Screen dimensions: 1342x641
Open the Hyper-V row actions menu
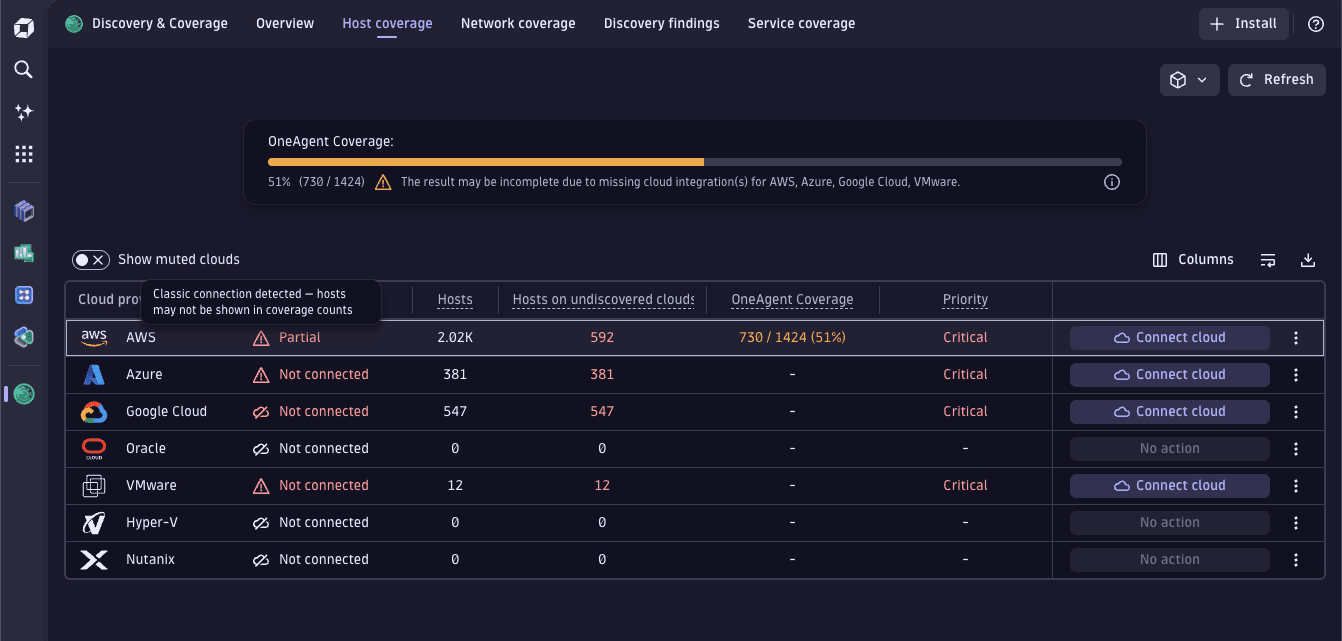point(1296,523)
